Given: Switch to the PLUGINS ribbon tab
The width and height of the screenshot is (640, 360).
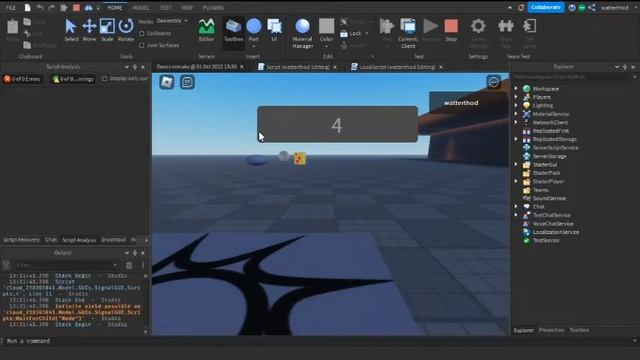Looking at the screenshot, I should click(213, 8).
